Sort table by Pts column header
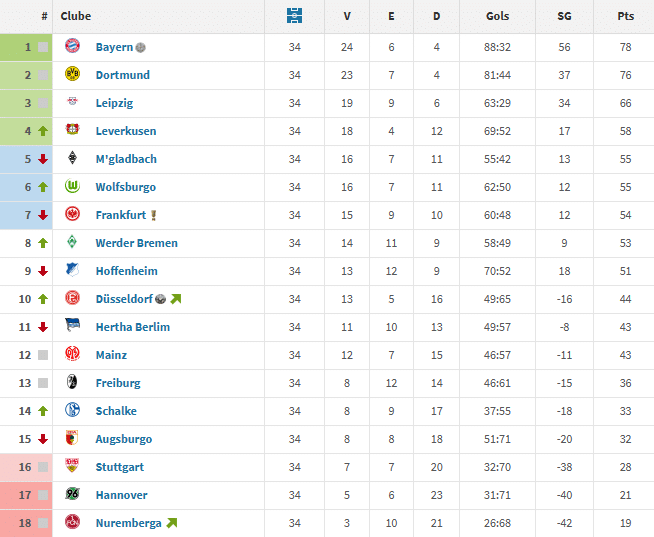 pyautogui.click(x=627, y=16)
